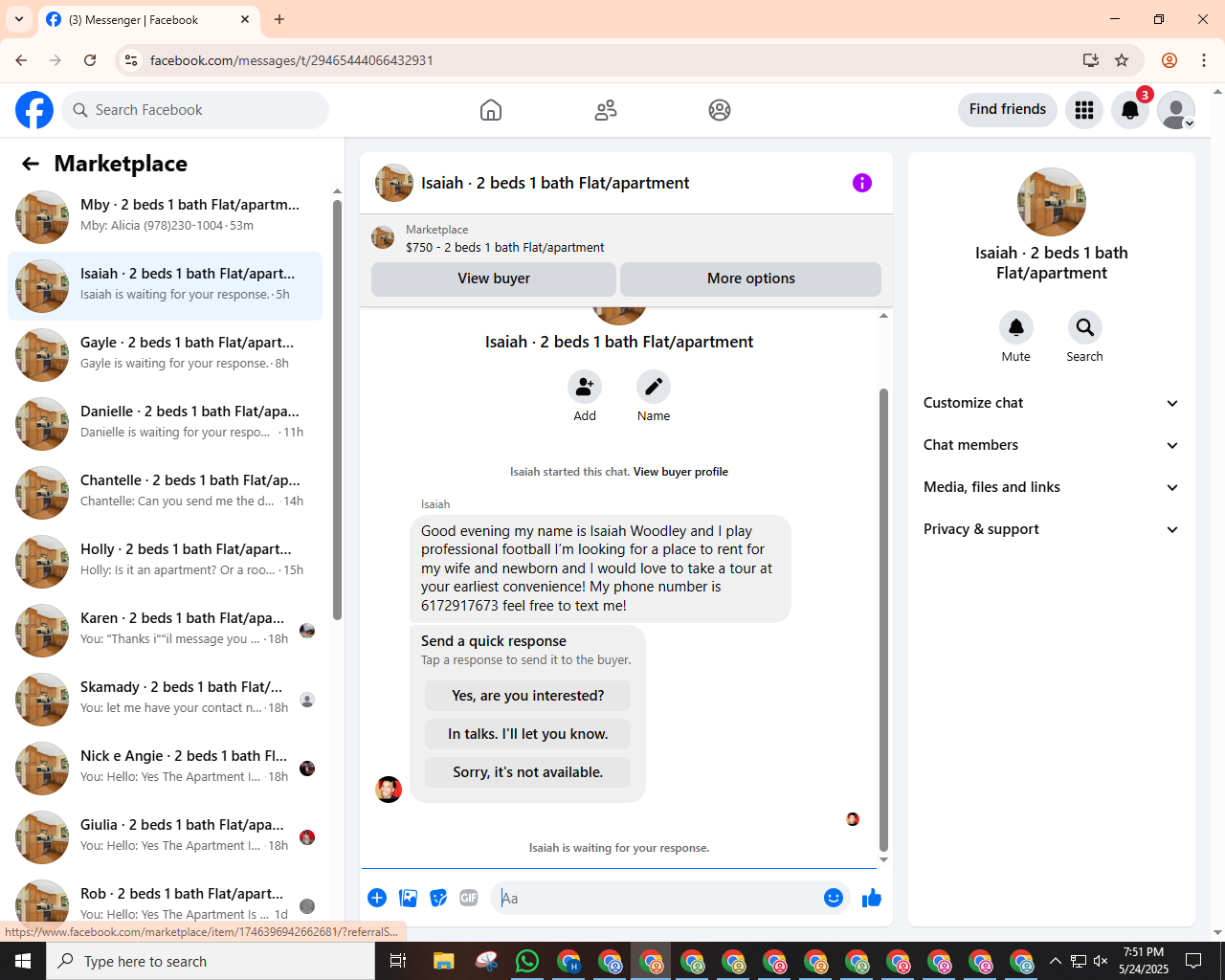Open the Rob conversation
Viewport: 1225px width, 980px height.
tap(165, 902)
